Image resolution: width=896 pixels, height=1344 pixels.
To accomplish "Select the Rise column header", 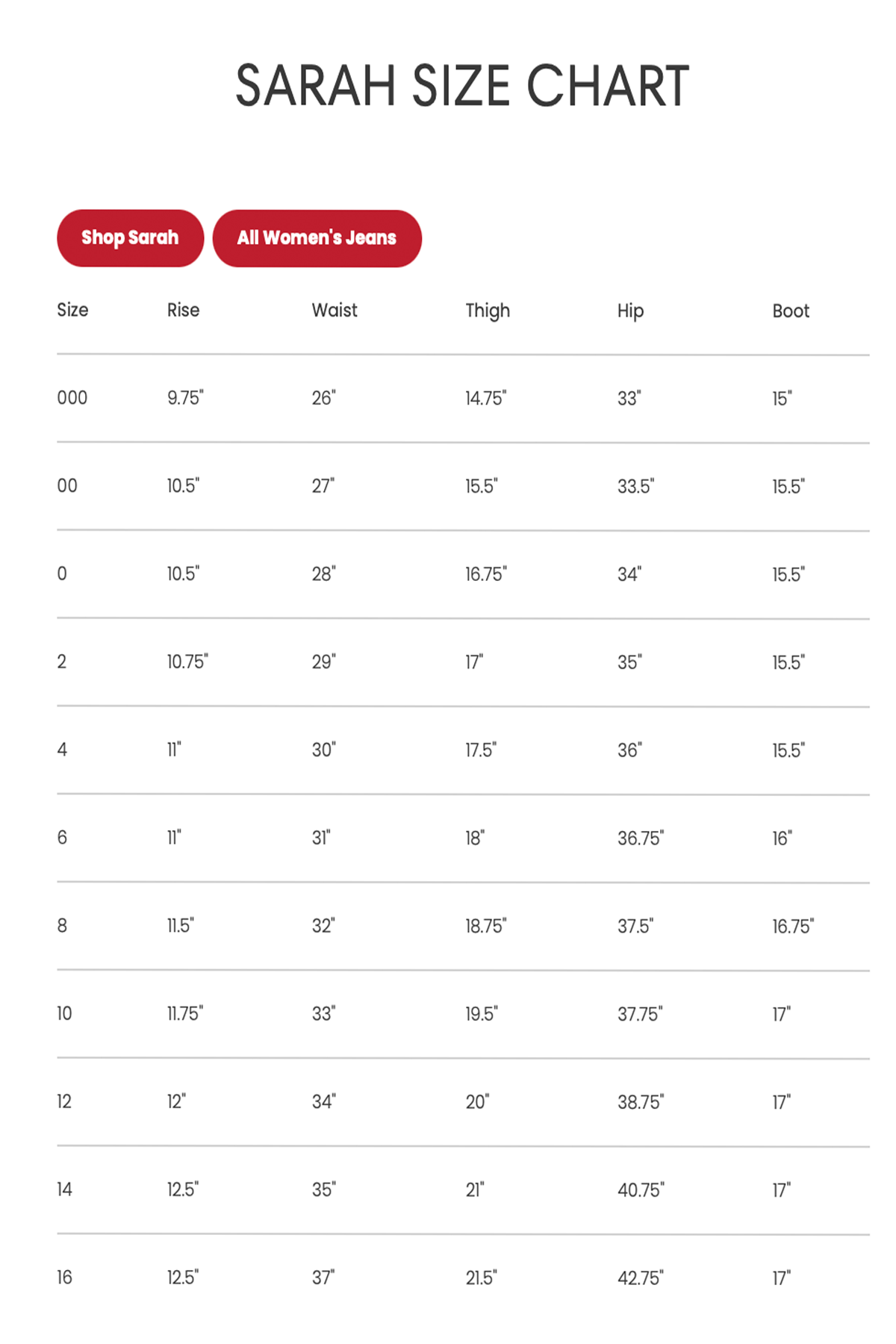I will 183,310.
